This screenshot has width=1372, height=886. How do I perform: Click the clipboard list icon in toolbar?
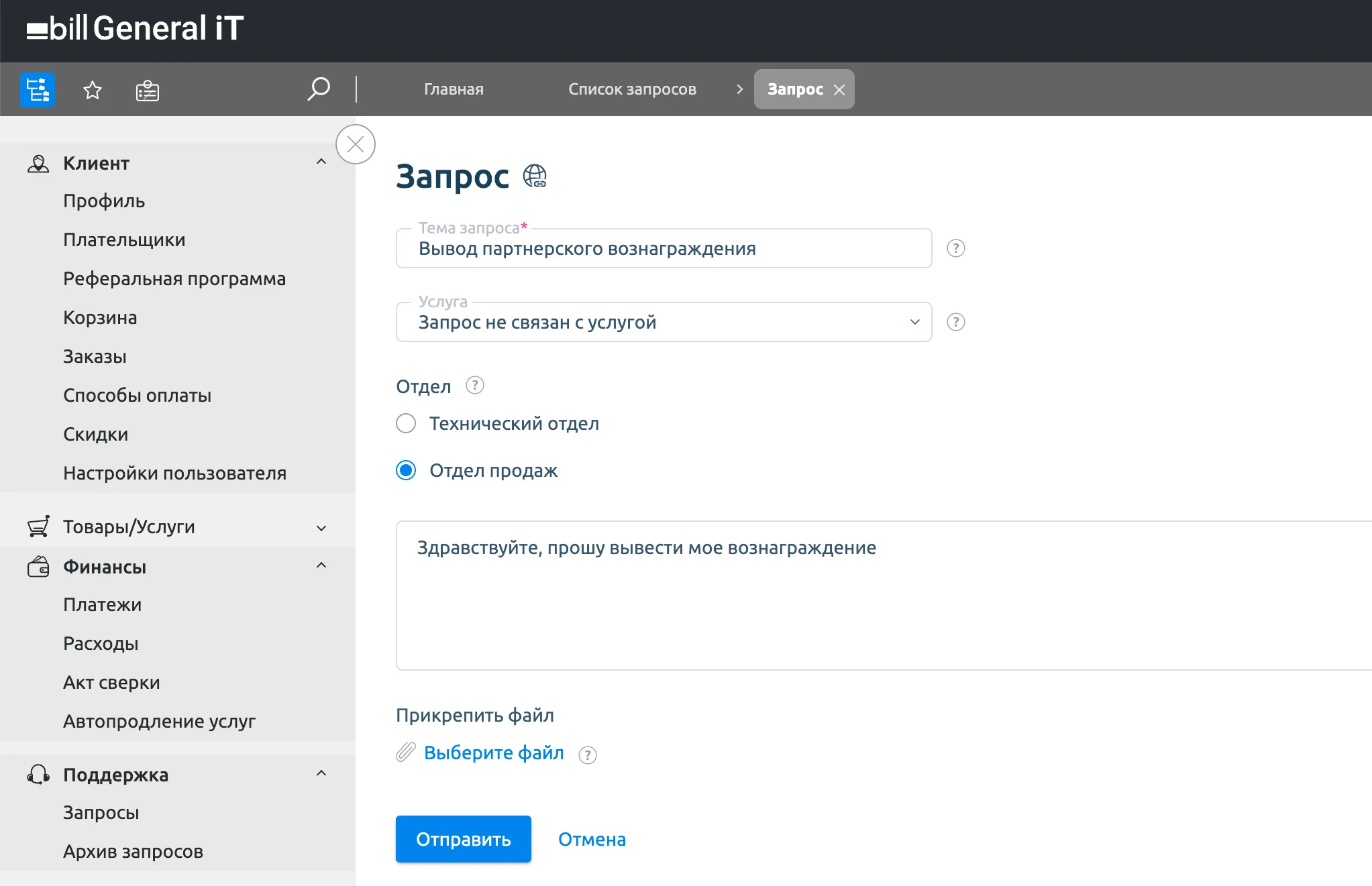tap(148, 90)
